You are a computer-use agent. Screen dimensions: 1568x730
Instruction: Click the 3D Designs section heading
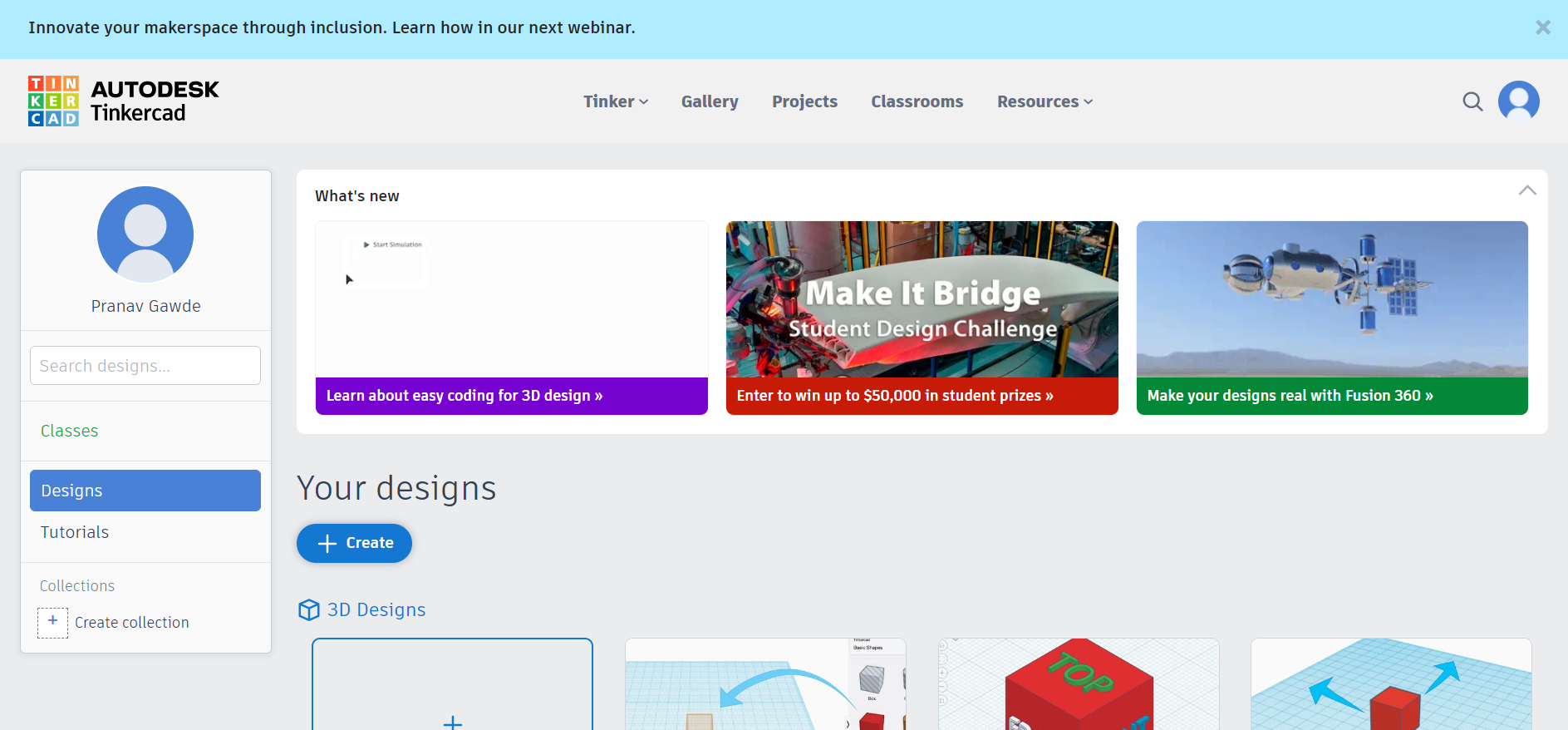376,610
